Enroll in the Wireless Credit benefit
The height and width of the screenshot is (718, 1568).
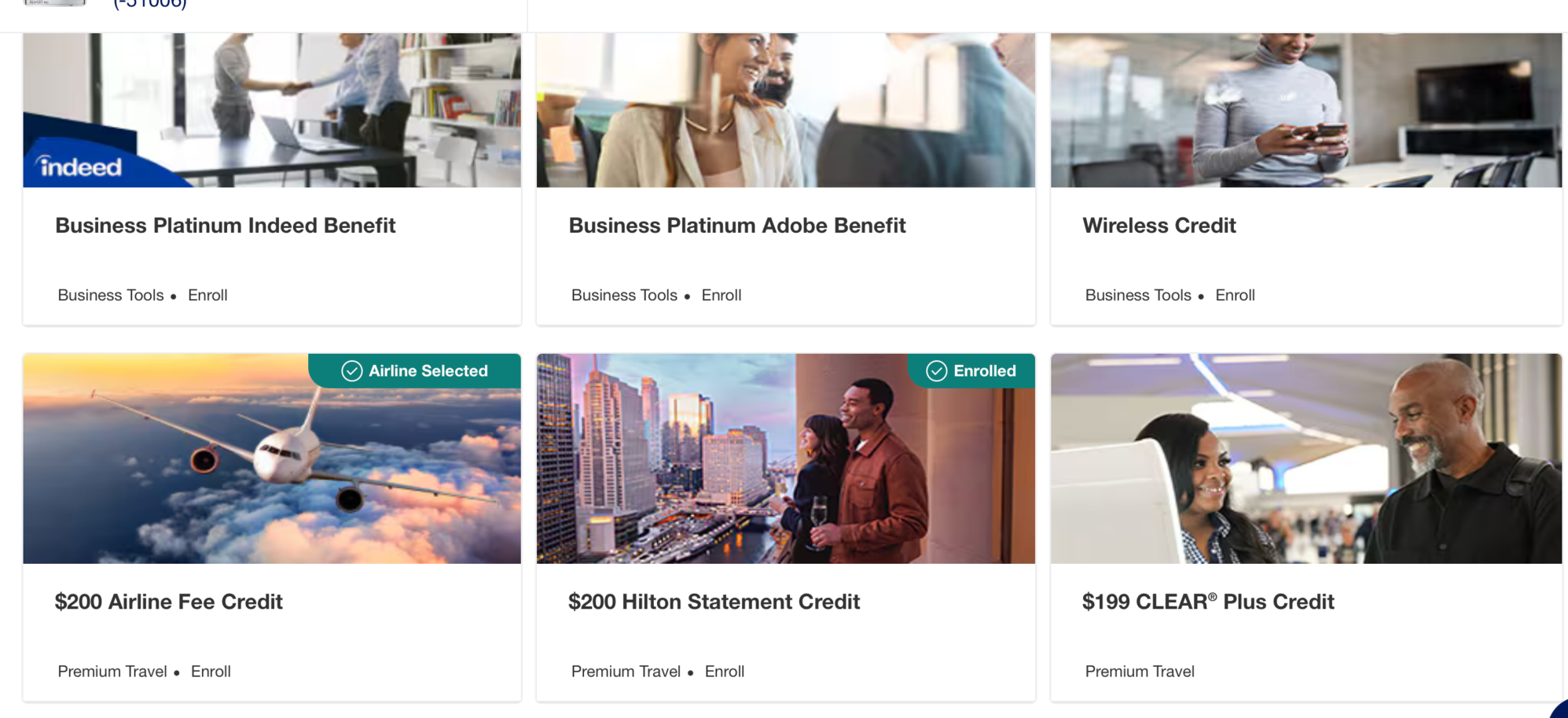1235,295
